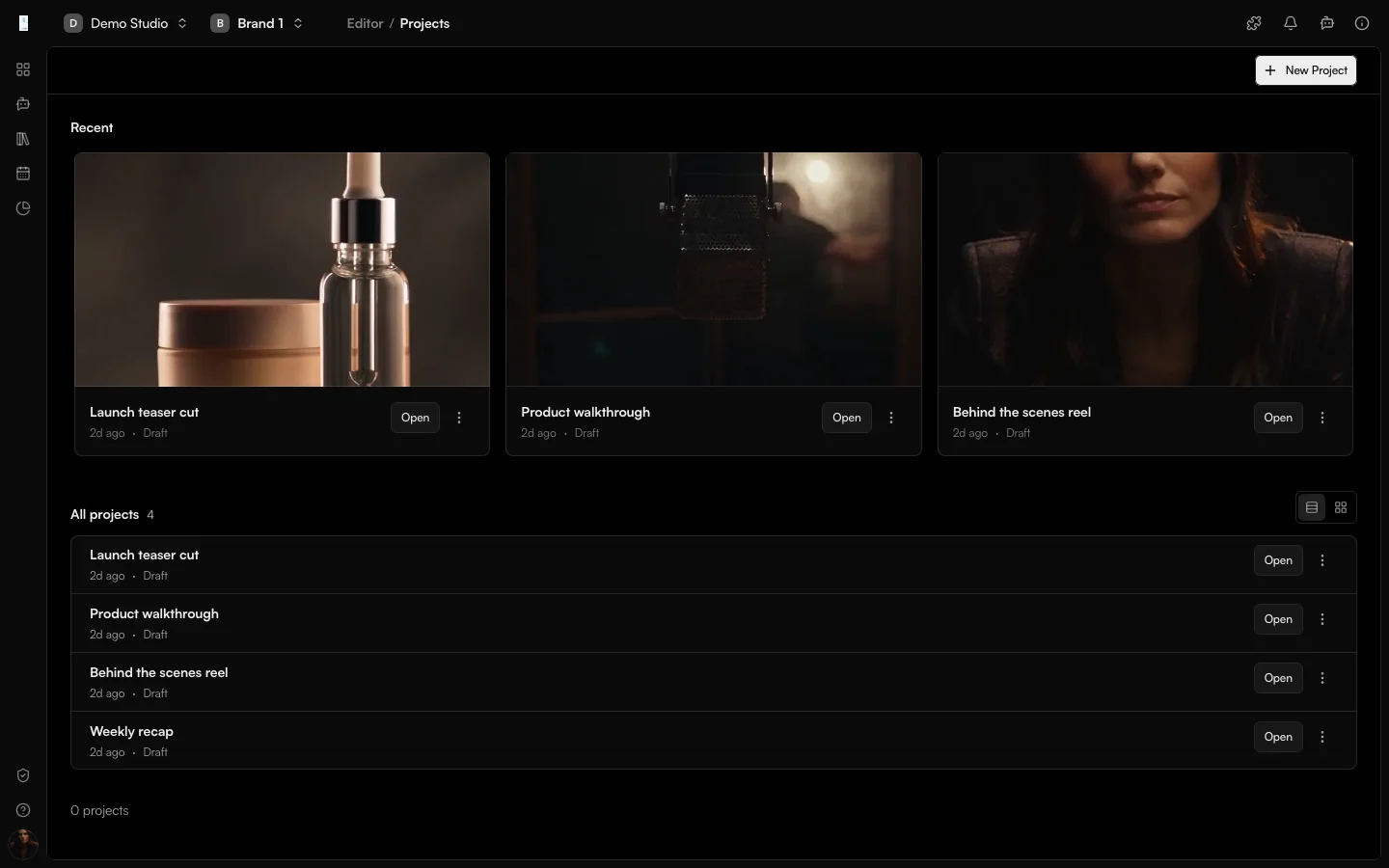Open the notifications bell
This screenshot has width=1389, height=868.
[1291, 23]
